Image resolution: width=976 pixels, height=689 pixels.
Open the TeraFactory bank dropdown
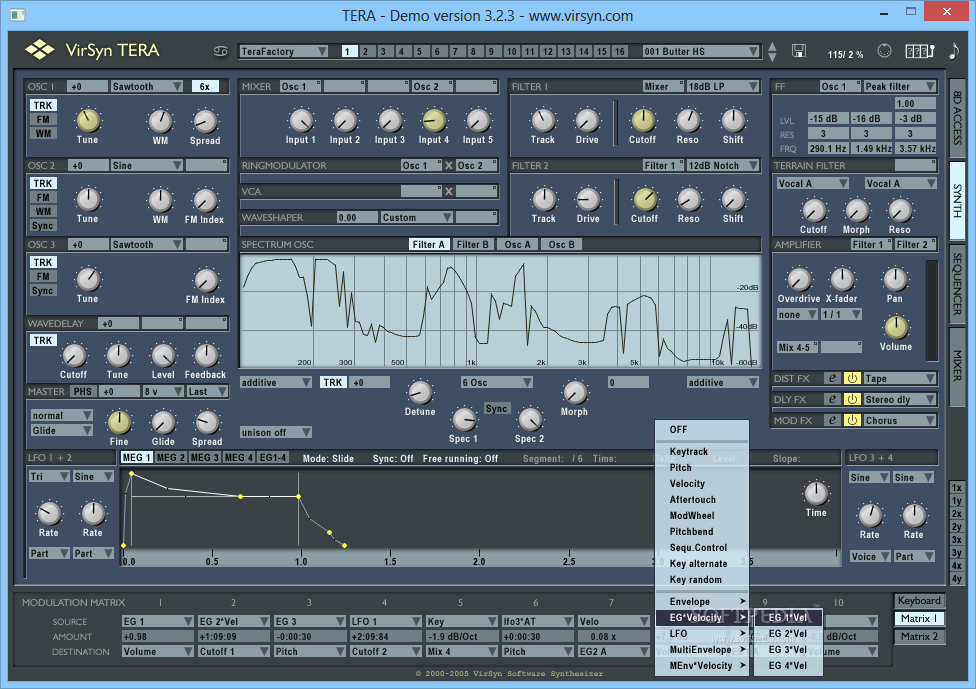pos(283,52)
